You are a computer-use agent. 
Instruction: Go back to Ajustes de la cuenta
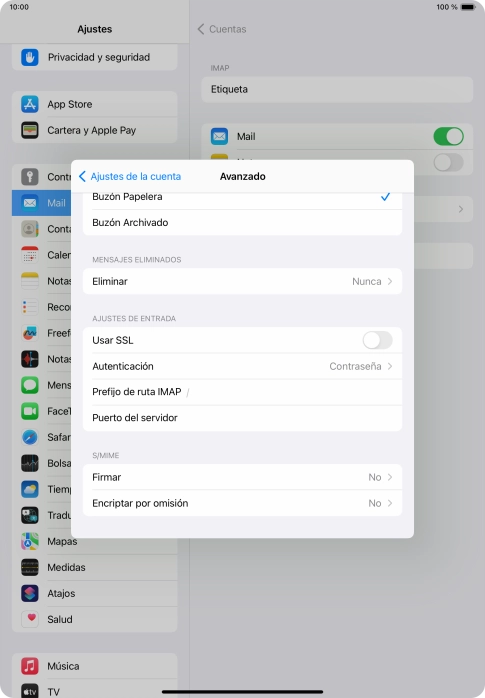point(130,176)
